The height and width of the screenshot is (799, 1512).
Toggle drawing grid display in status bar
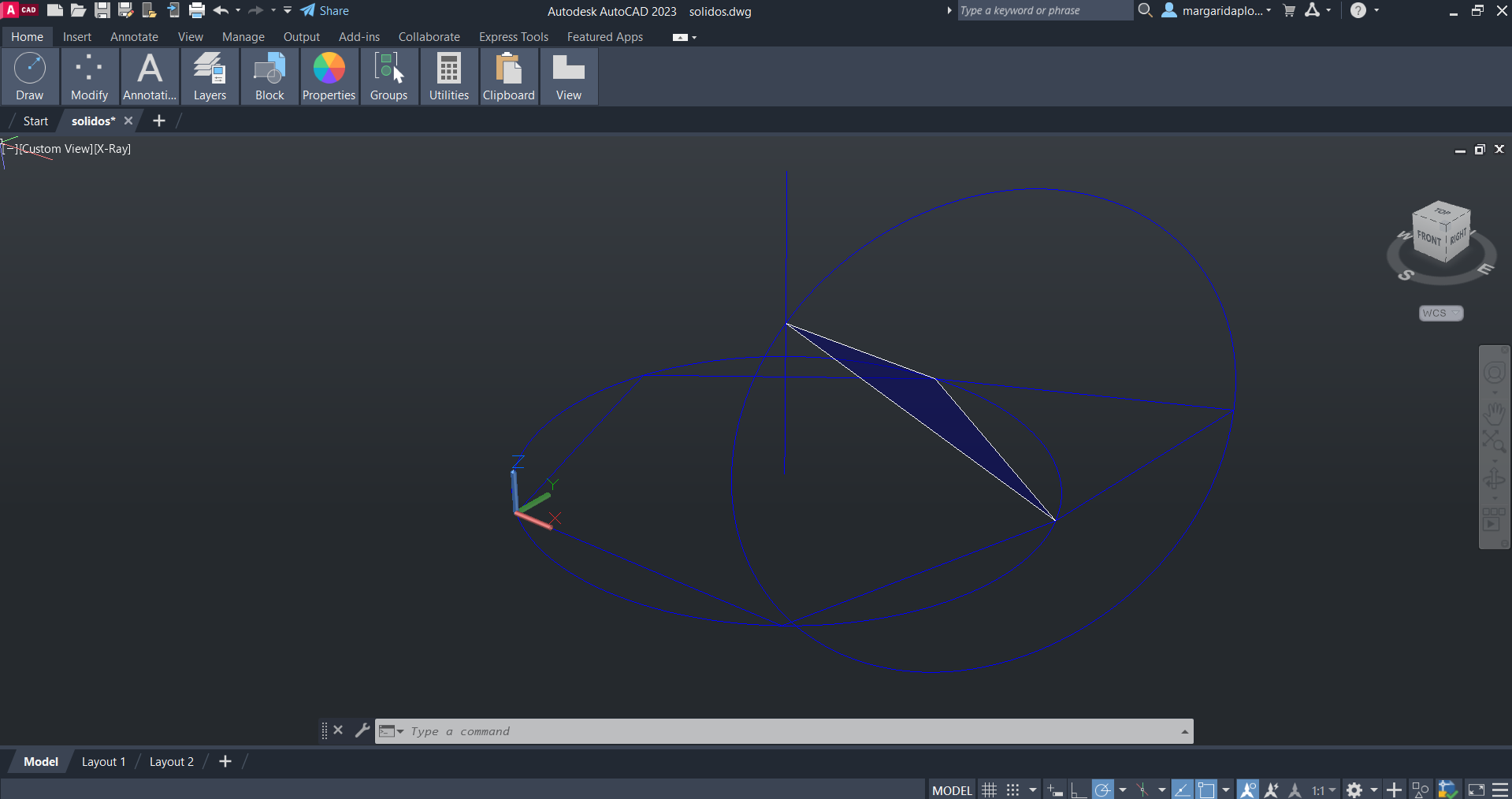[x=990, y=790]
